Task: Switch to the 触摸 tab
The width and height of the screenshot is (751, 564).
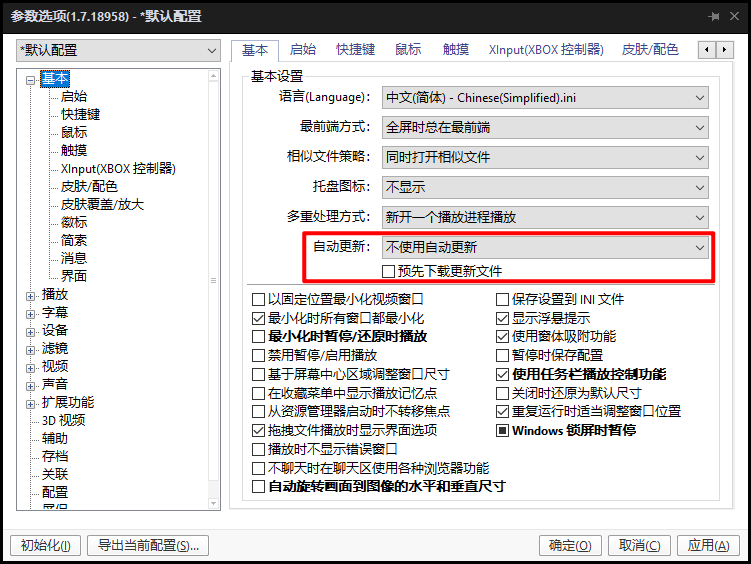Action: coord(455,49)
